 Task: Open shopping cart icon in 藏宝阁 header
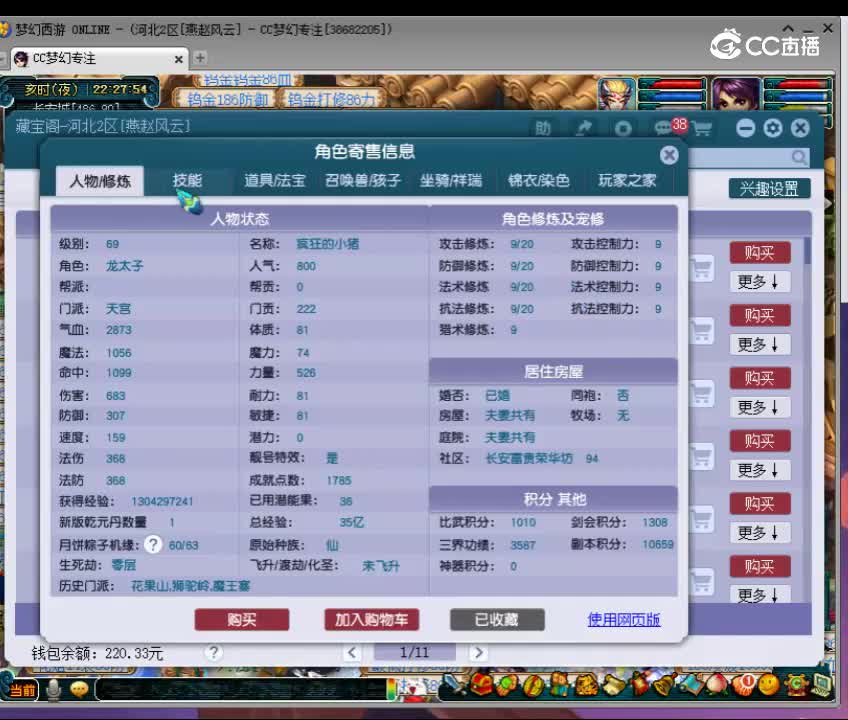point(702,128)
